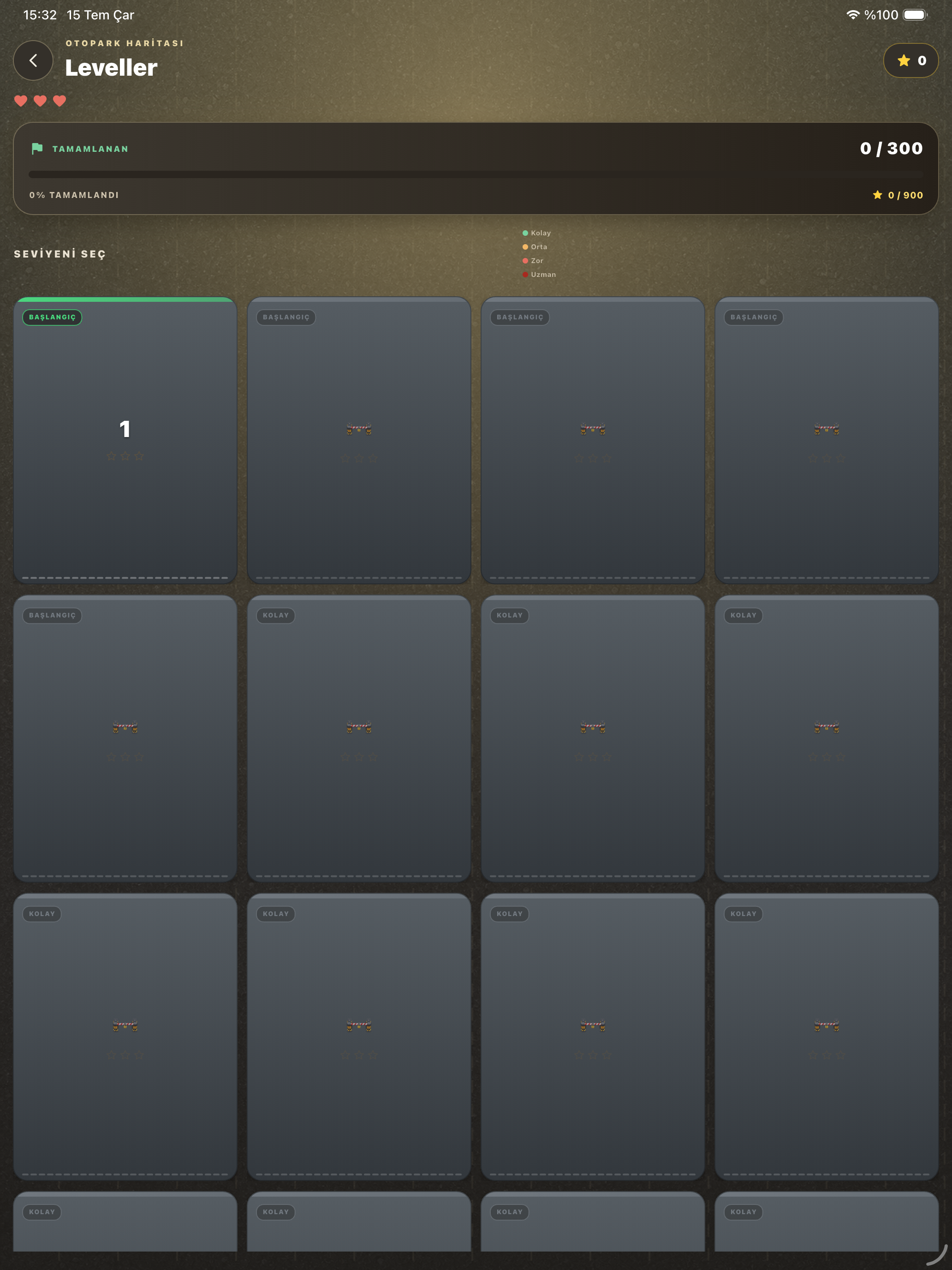Screen dimensions: 952x1270
Task: Tap the back chevron button
Action: [33, 60]
